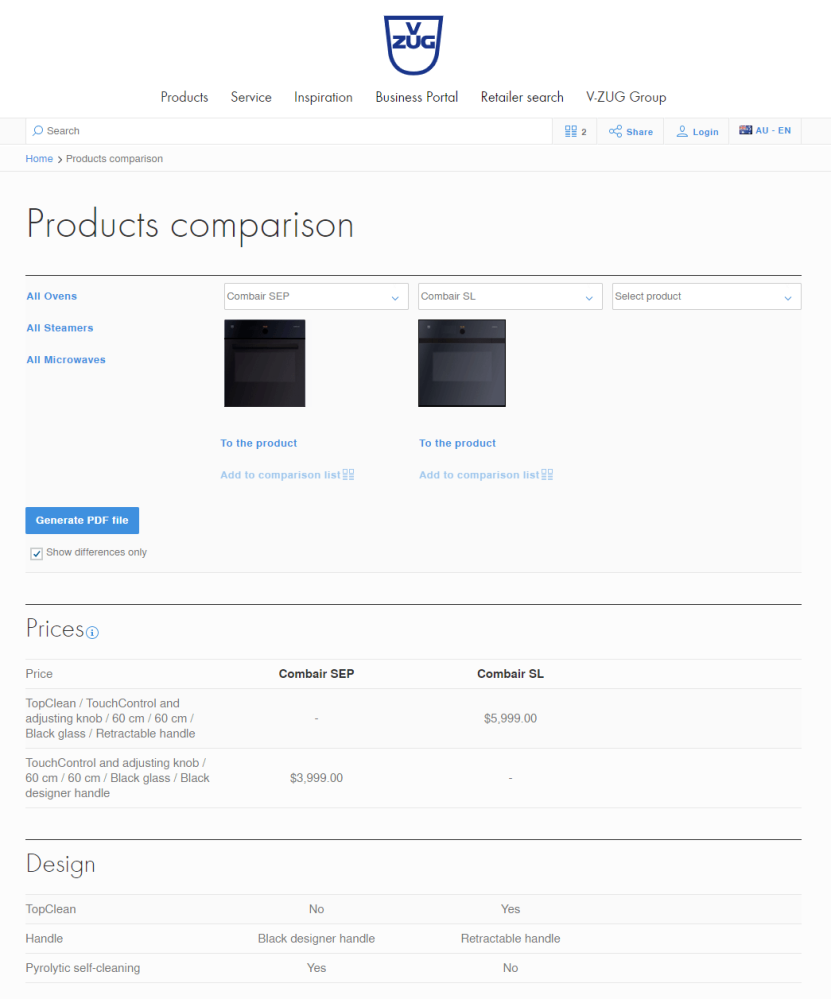831x999 pixels.
Task: Click the Products comparison breadcrumb text
Action: [114, 159]
